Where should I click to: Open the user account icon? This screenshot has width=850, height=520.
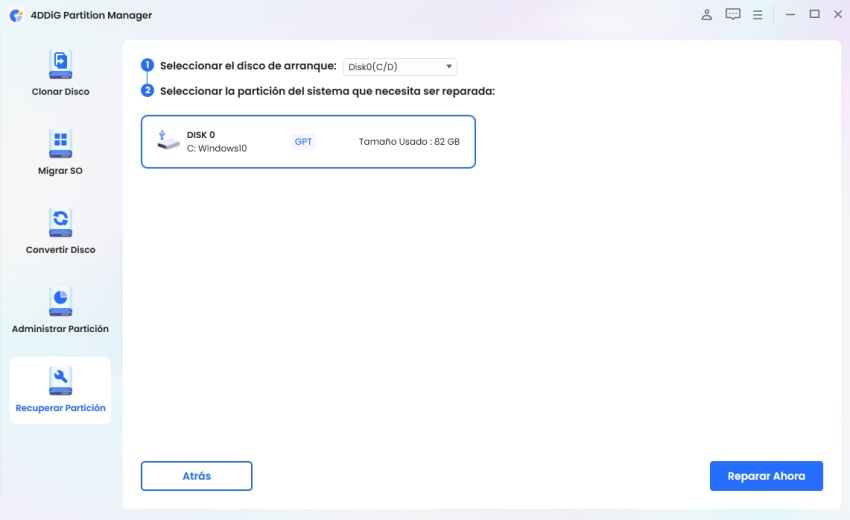(x=706, y=15)
